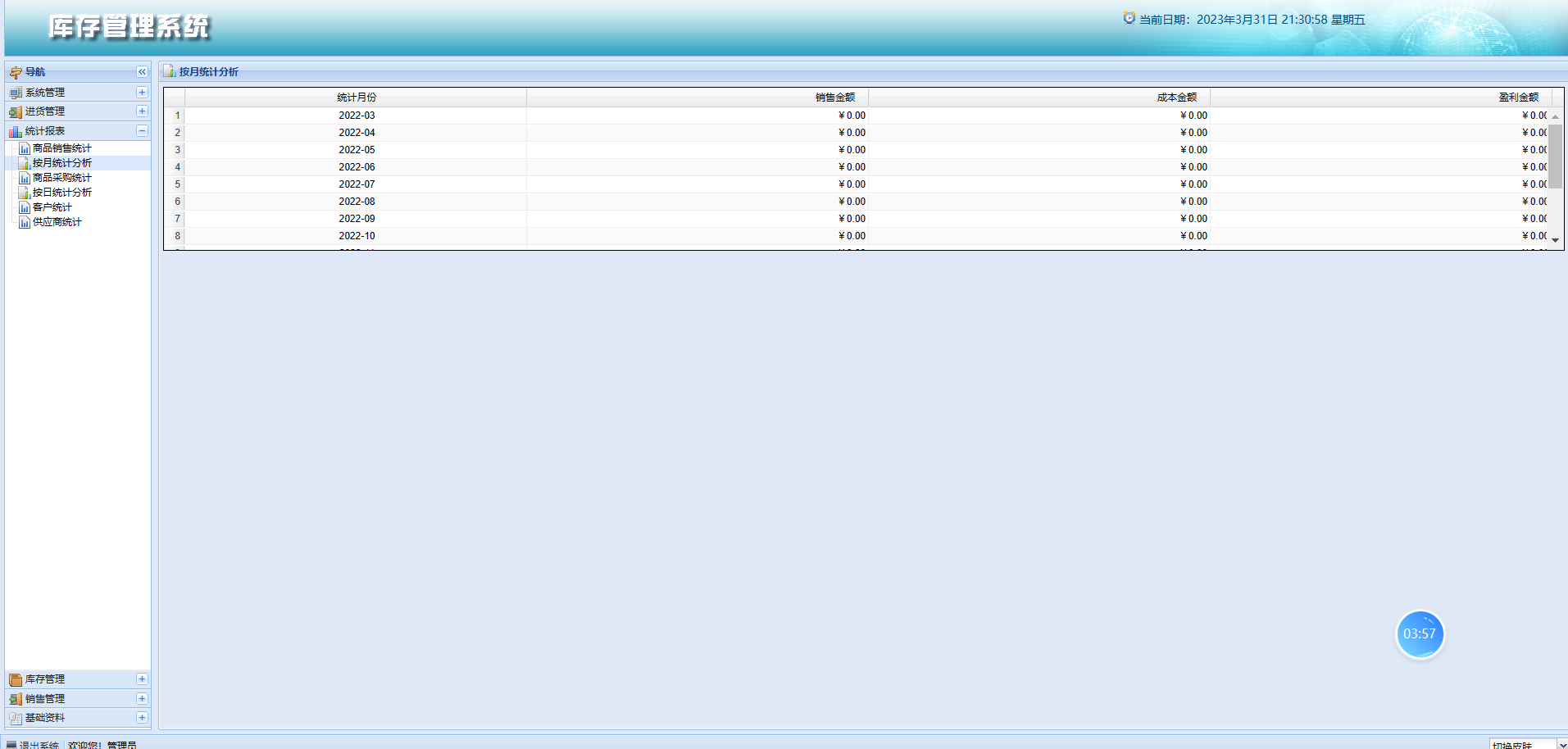Click row number 5 in the table

coord(177,184)
